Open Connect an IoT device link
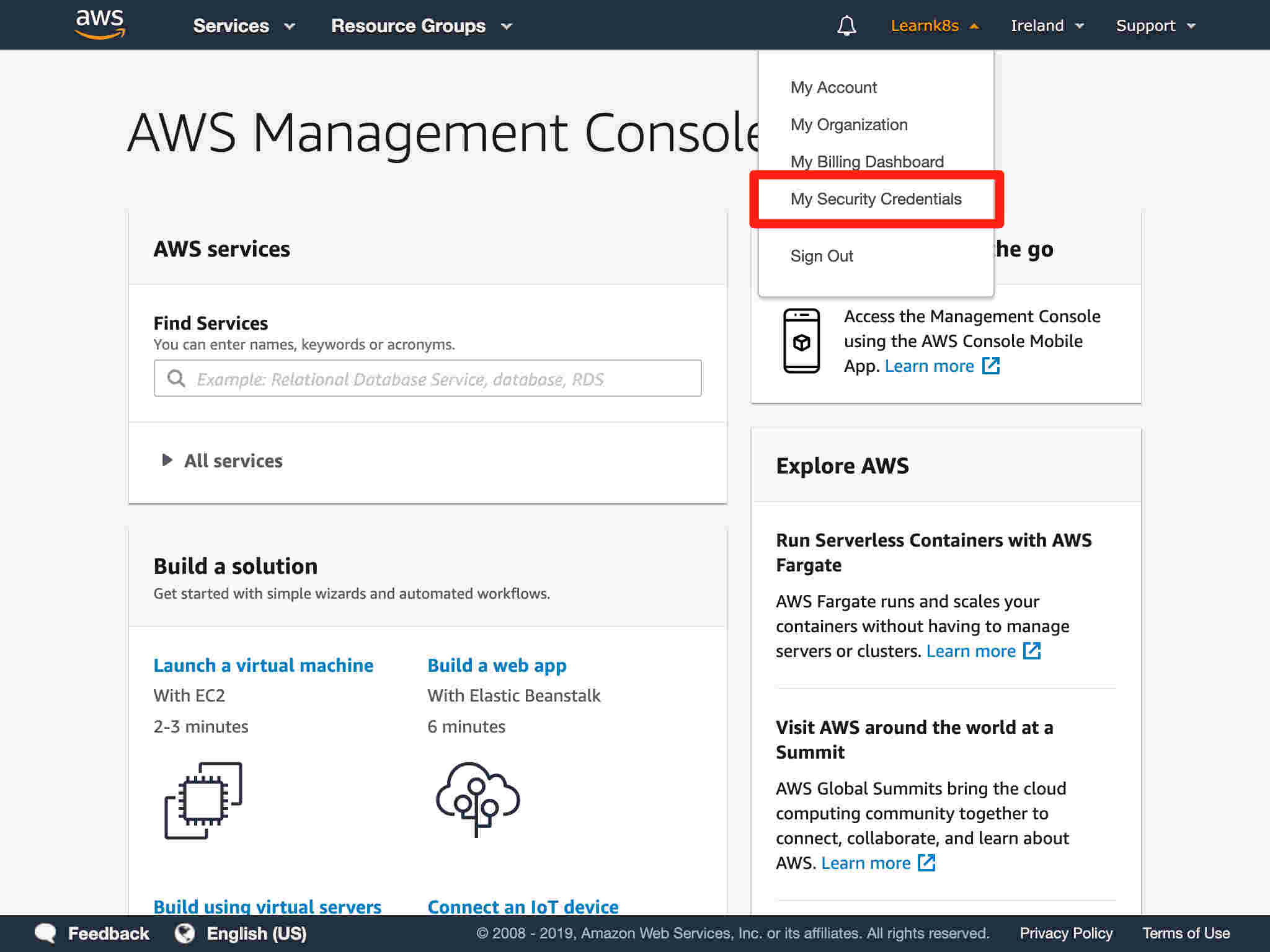 tap(523, 907)
